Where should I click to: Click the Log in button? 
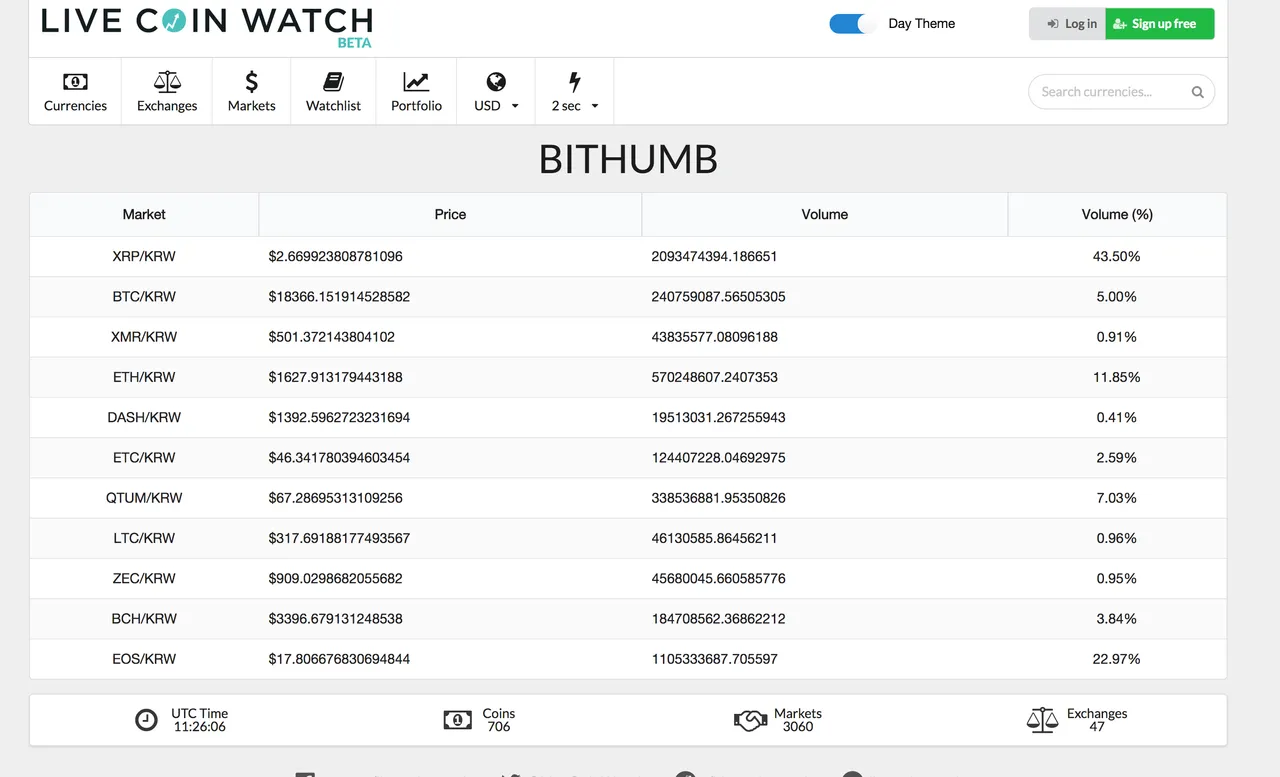point(1067,24)
